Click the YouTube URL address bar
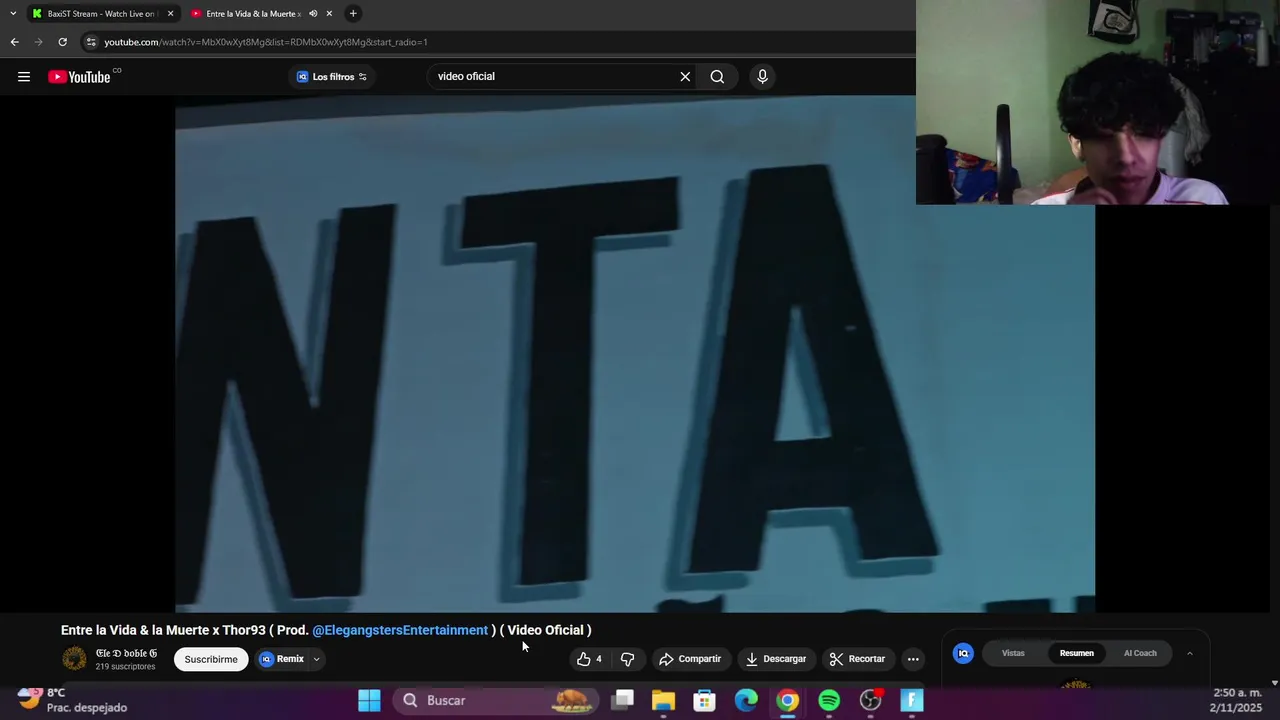The width and height of the screenshot is (1280, 720). pyautogui.click(x=265, y=42)
